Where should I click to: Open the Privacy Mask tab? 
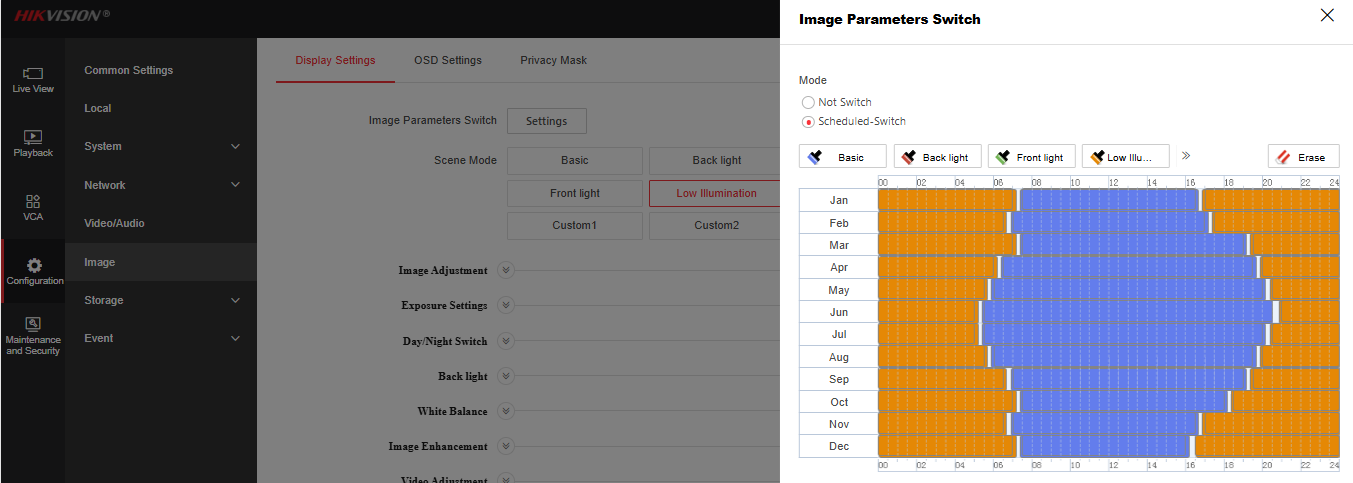tap(553, 60)
